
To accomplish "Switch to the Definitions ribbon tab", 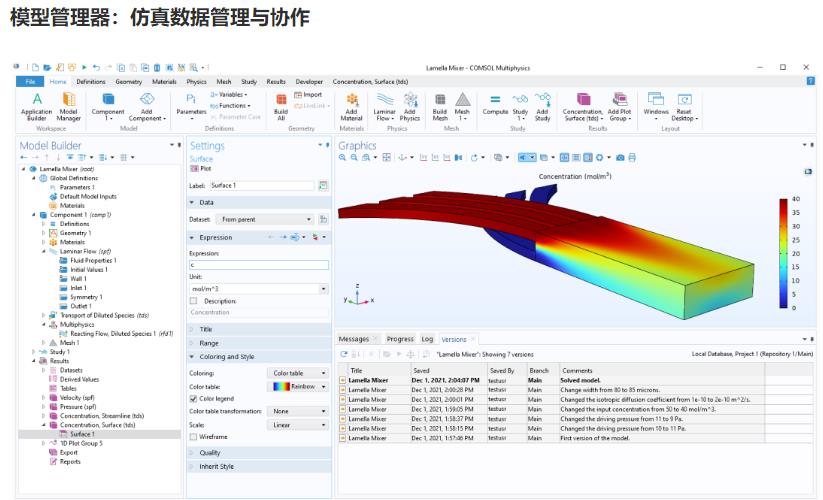I will pyautogui.click(x=91, y=82).
